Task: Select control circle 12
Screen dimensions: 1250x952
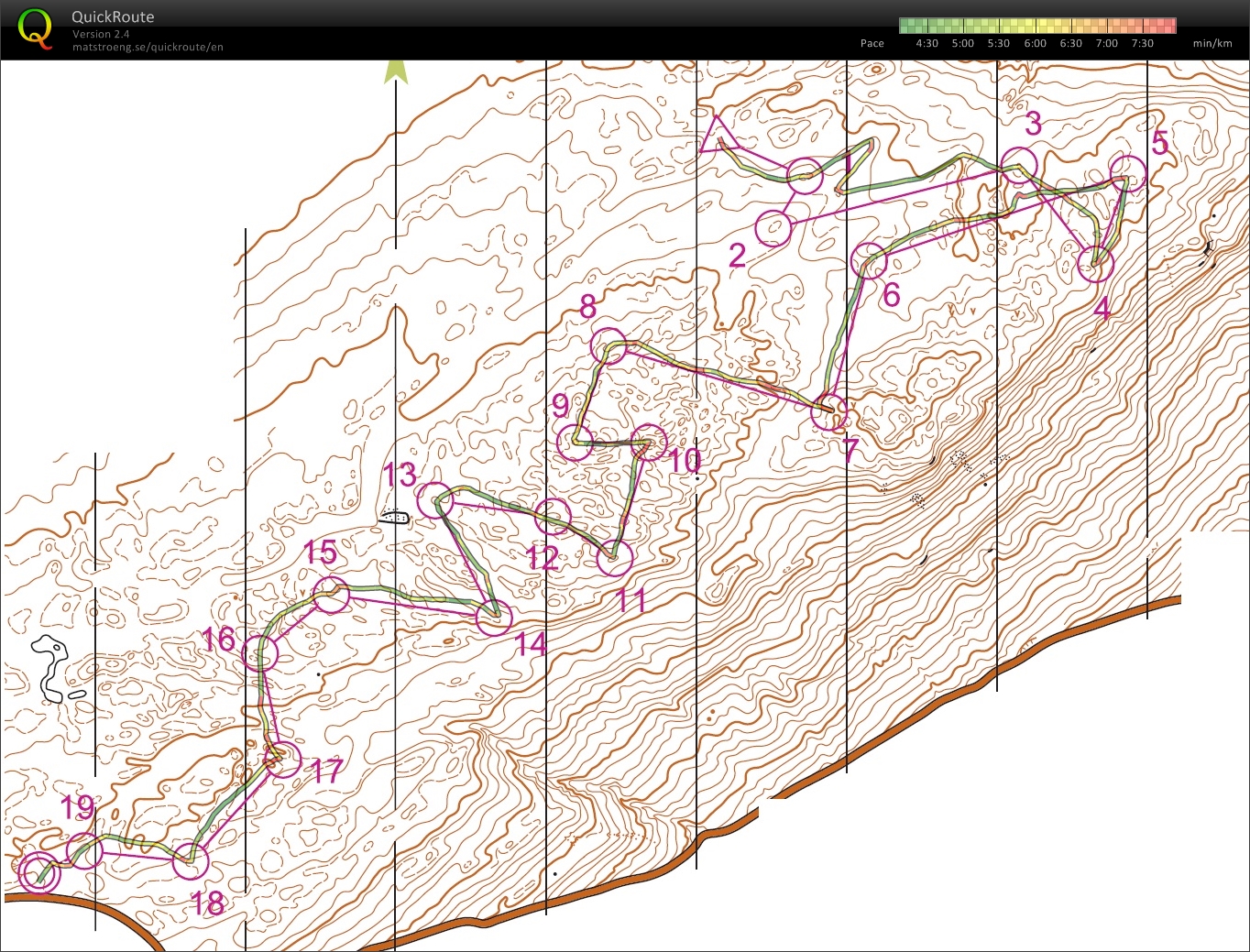Action: point(553,517)
